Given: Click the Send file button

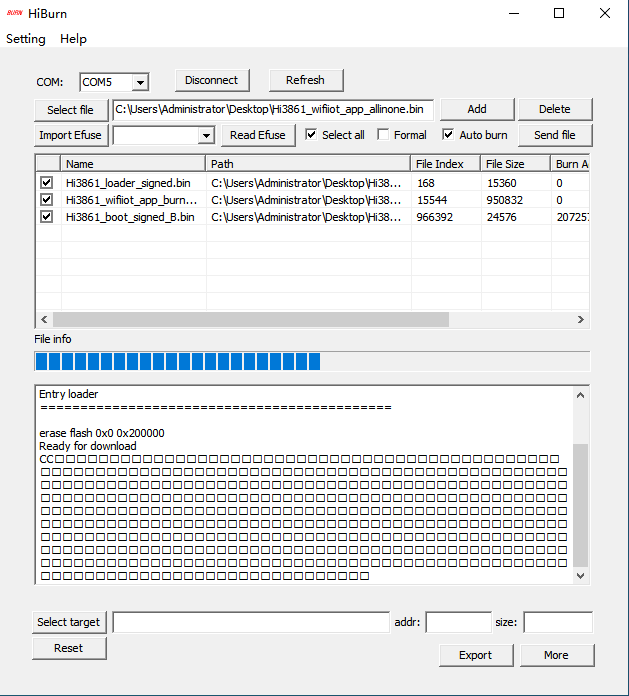Looking at the screenshot, I should pos(555,135).
